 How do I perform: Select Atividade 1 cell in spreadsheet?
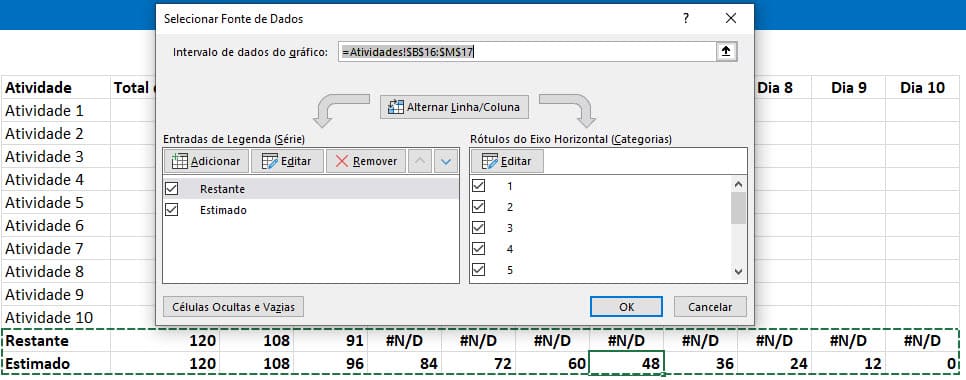55,111
